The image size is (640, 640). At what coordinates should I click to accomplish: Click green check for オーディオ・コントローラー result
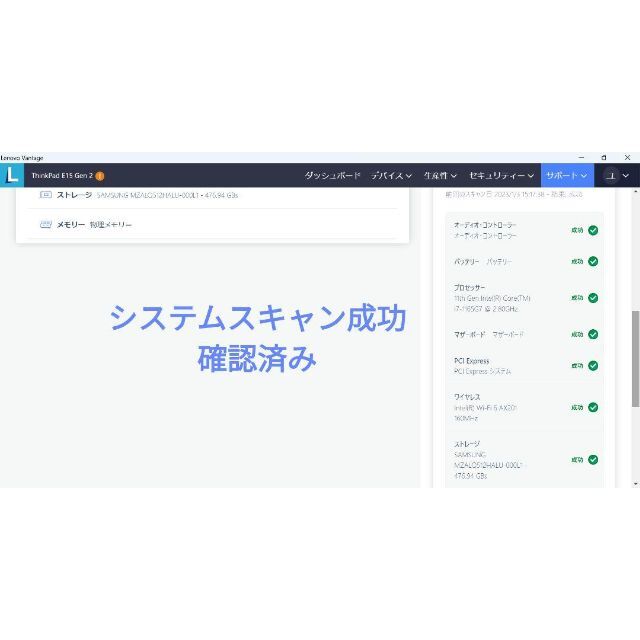[x=593, y=230]
